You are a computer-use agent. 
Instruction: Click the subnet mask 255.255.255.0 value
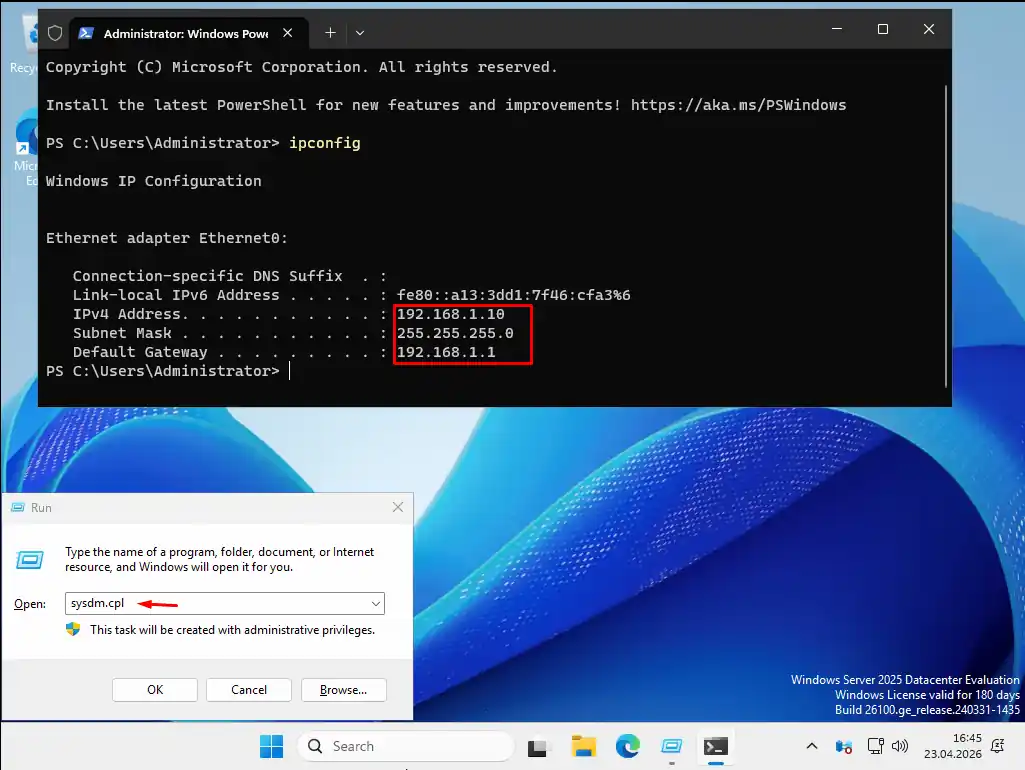(x=455, y=333)
